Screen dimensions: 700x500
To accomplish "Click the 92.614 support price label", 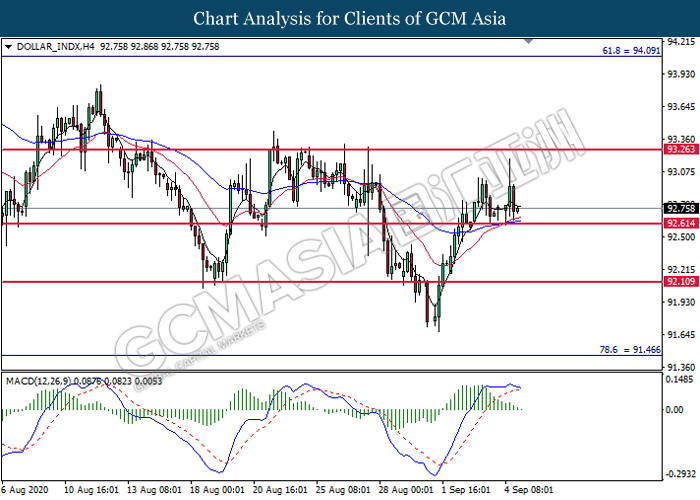I will tap(681, 223).
